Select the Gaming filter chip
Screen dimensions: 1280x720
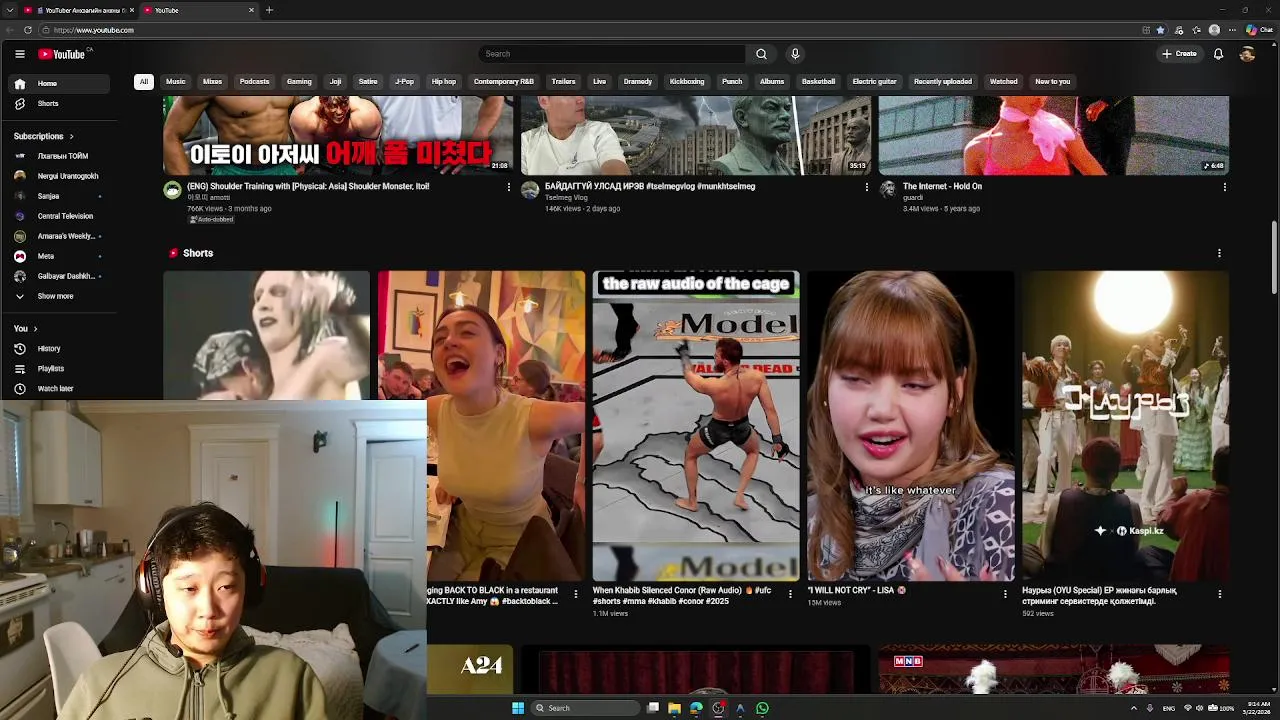pyautogui.click(x=299, y=82)
